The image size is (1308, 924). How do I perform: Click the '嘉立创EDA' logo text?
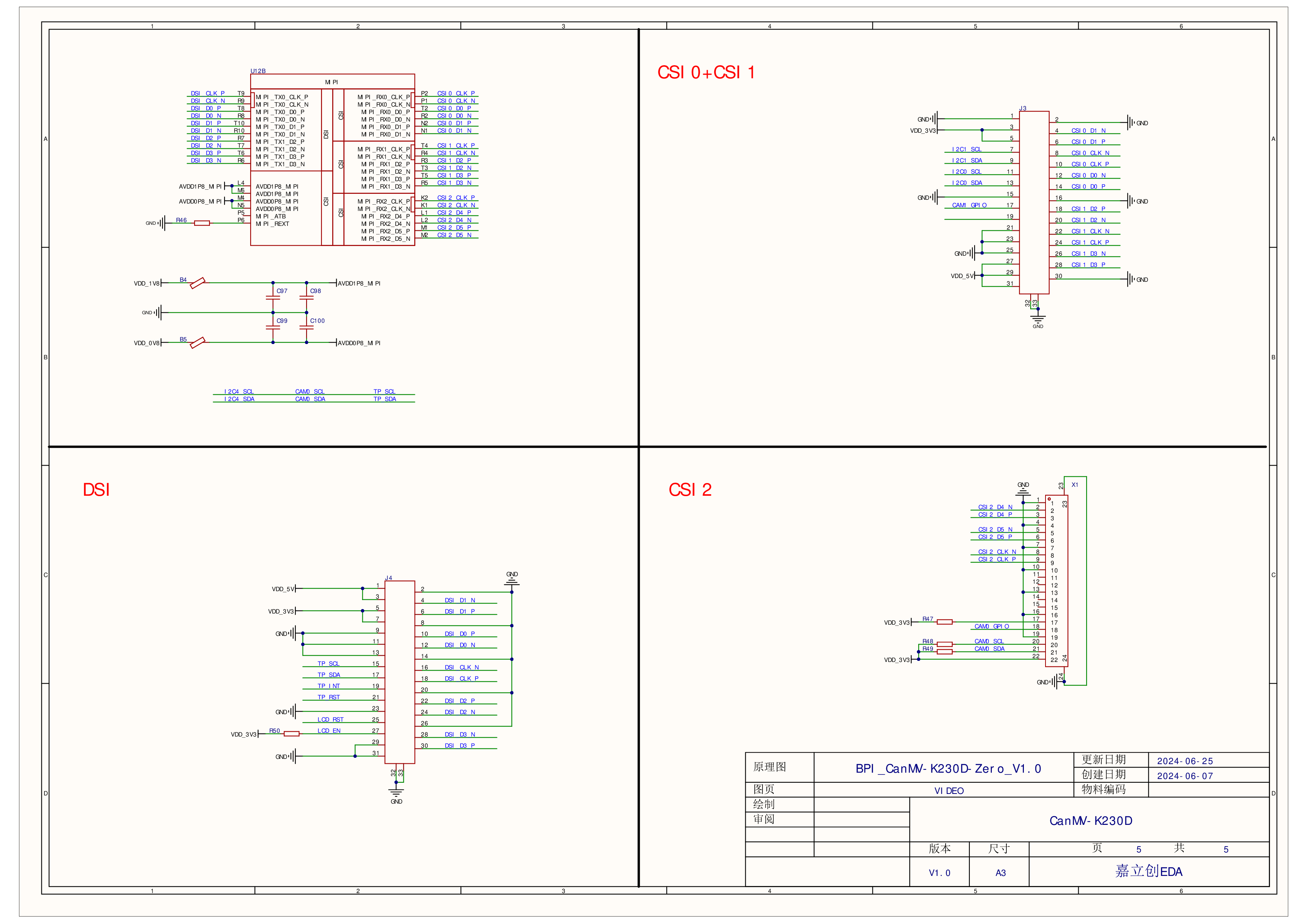click(1148, 871)
